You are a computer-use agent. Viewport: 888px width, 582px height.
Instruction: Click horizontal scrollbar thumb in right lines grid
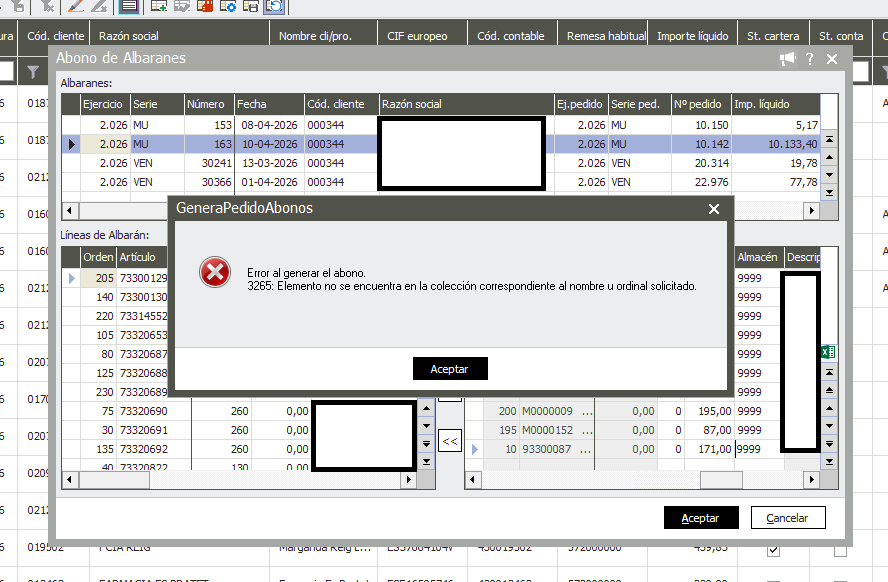[x=721, y=480]
